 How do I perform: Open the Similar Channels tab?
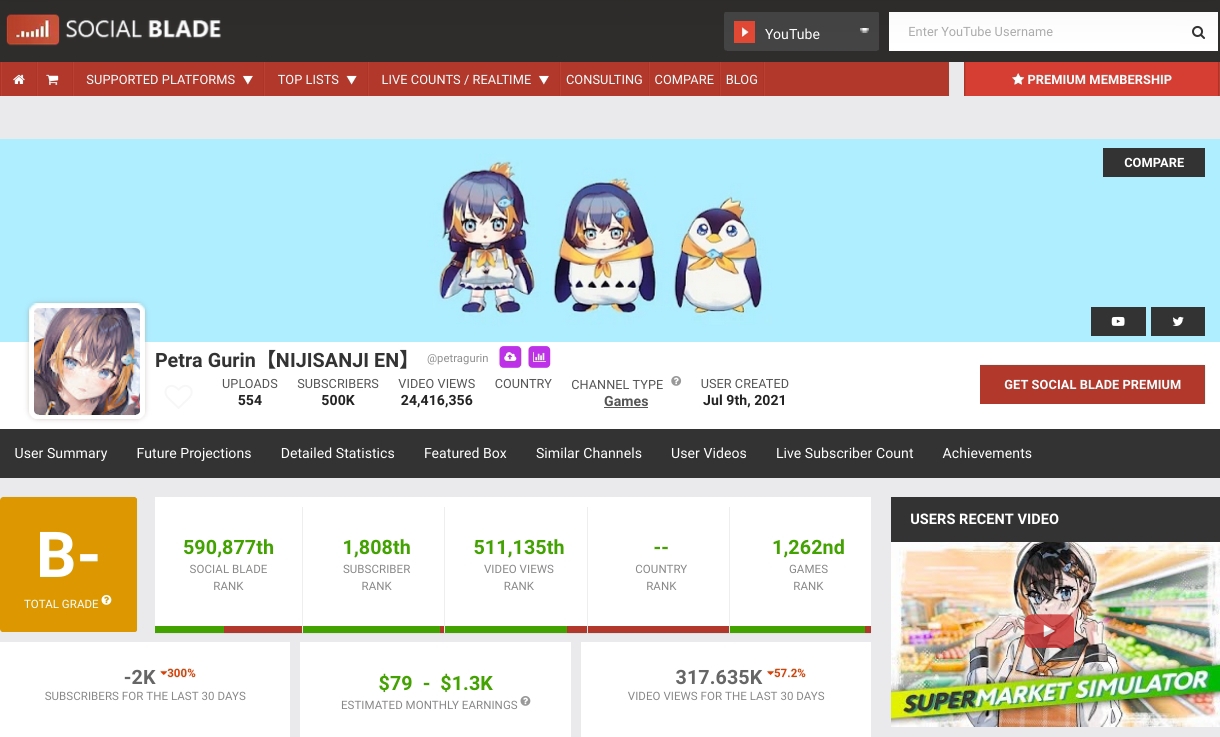tap(589, 453)
